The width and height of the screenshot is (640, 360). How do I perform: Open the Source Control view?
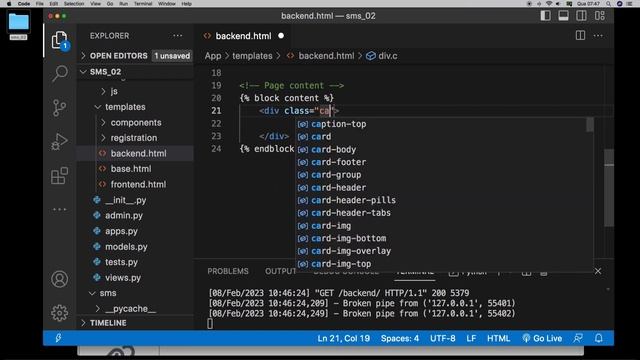coord(60,108)
